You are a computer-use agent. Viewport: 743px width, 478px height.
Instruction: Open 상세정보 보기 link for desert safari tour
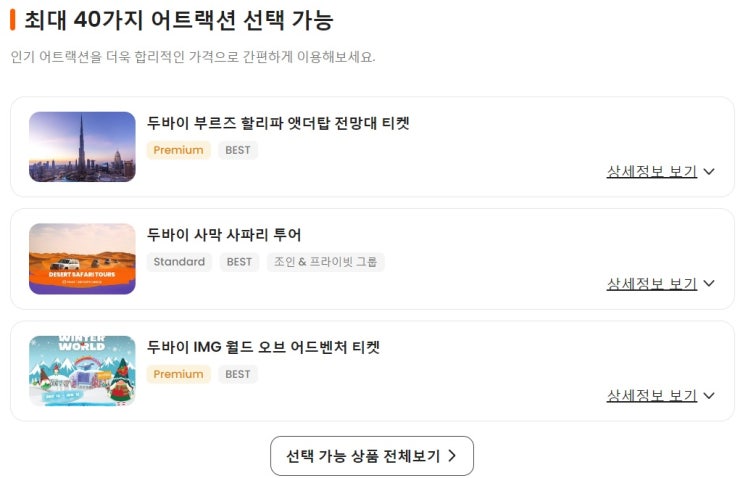(x=651, y=283)
